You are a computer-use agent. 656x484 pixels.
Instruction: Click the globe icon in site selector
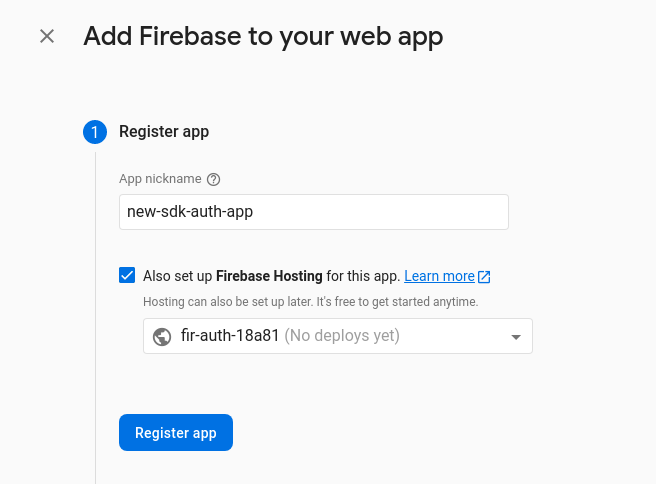tap(162, 336)
